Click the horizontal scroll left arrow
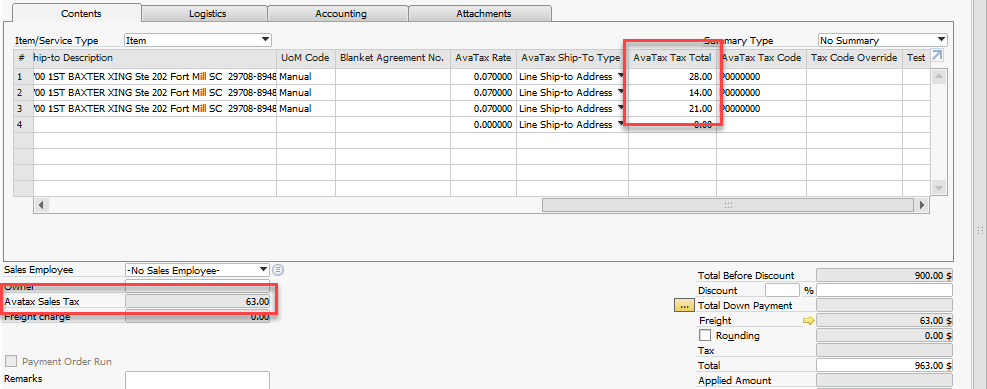The height and width of the screenshot is (389, 987). tap(41, 205)
